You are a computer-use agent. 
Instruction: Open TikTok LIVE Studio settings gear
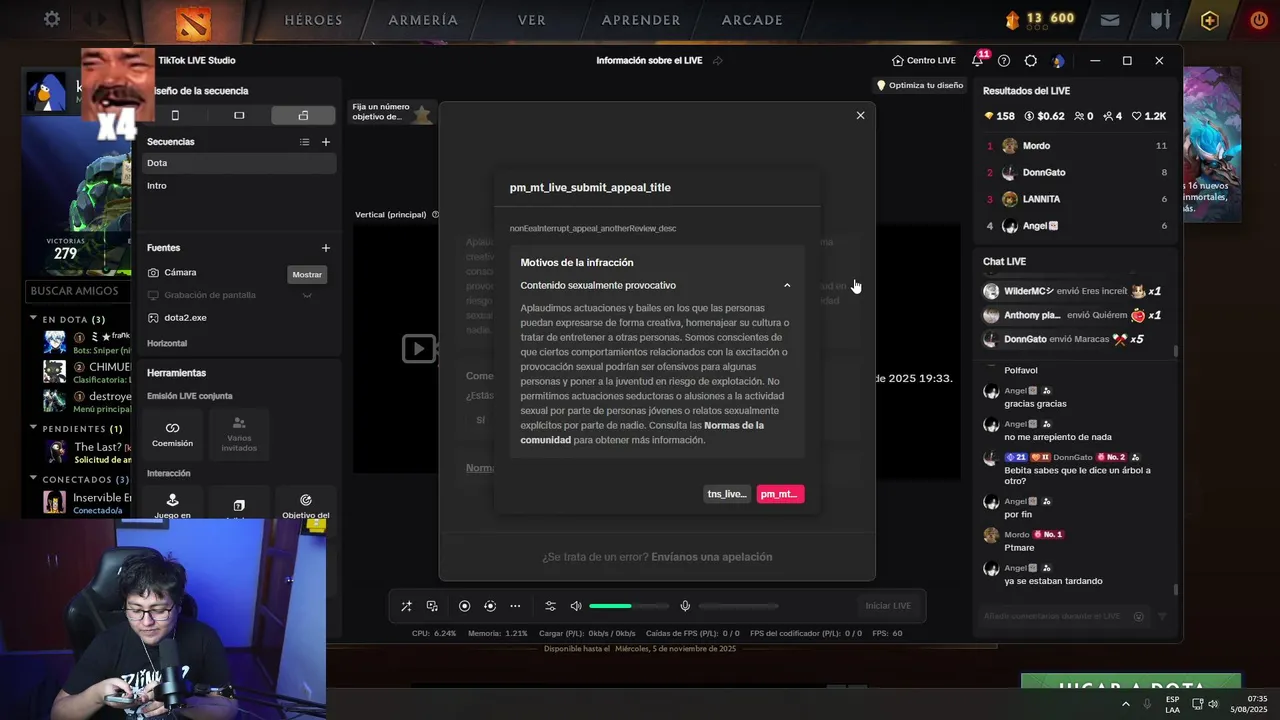pos(1031,61)
